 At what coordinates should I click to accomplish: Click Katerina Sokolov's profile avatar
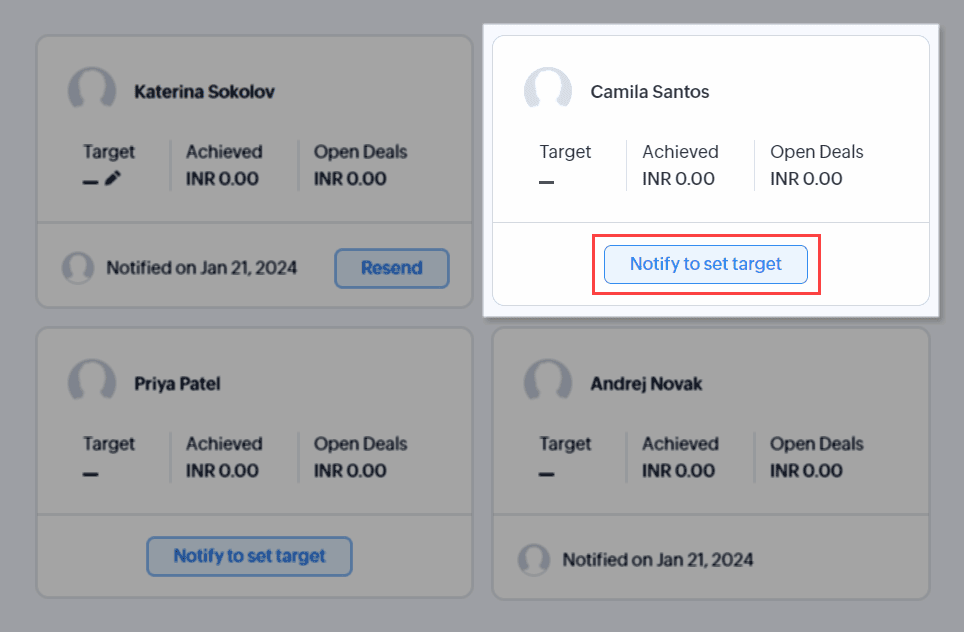[91, 91]
